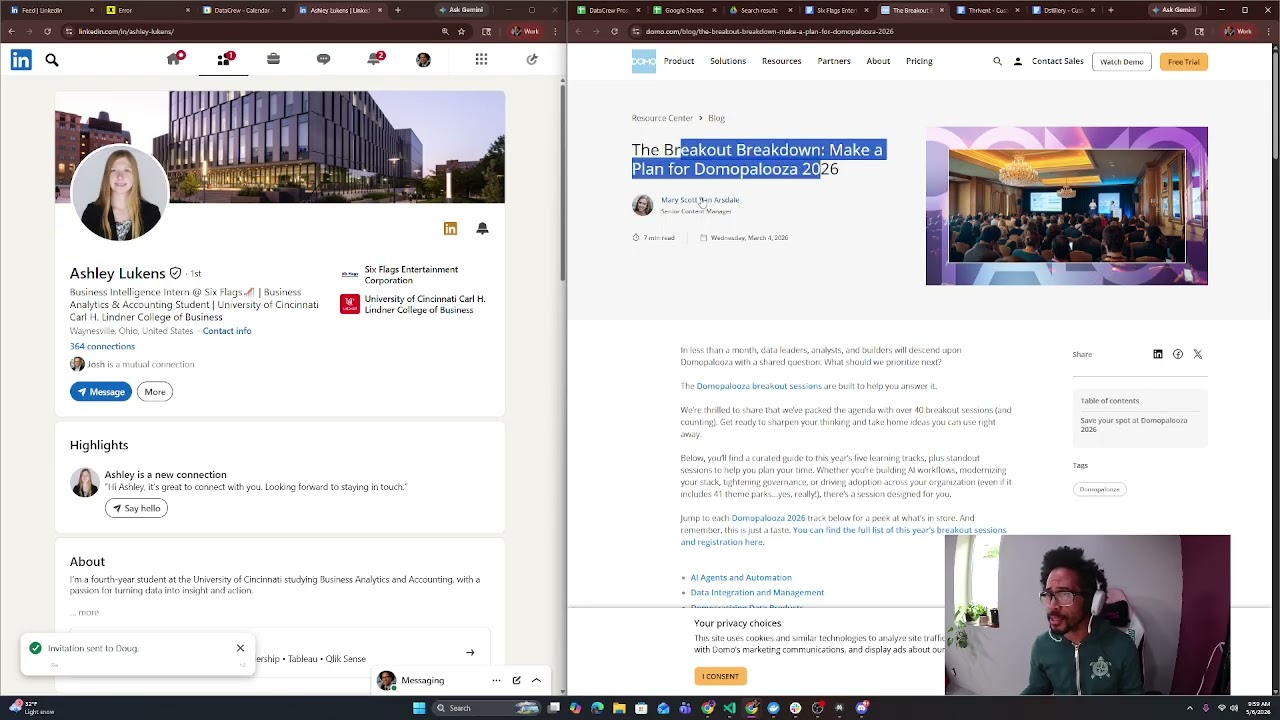Click Ashley Lukens profile photo
The height and width of the screenshot is (720, 1280).
pos(119,193)
